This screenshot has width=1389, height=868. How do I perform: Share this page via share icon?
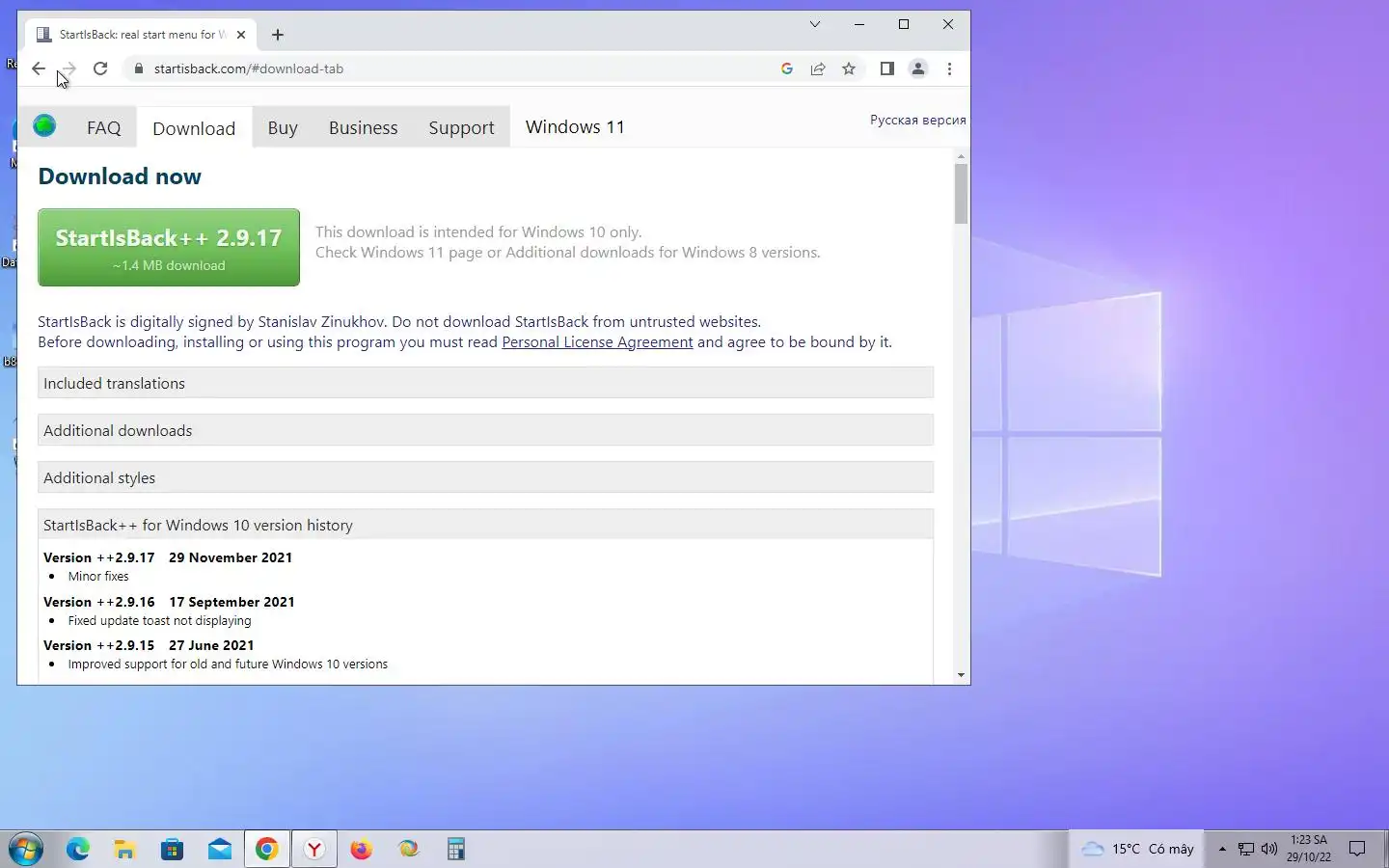point(818,68)
